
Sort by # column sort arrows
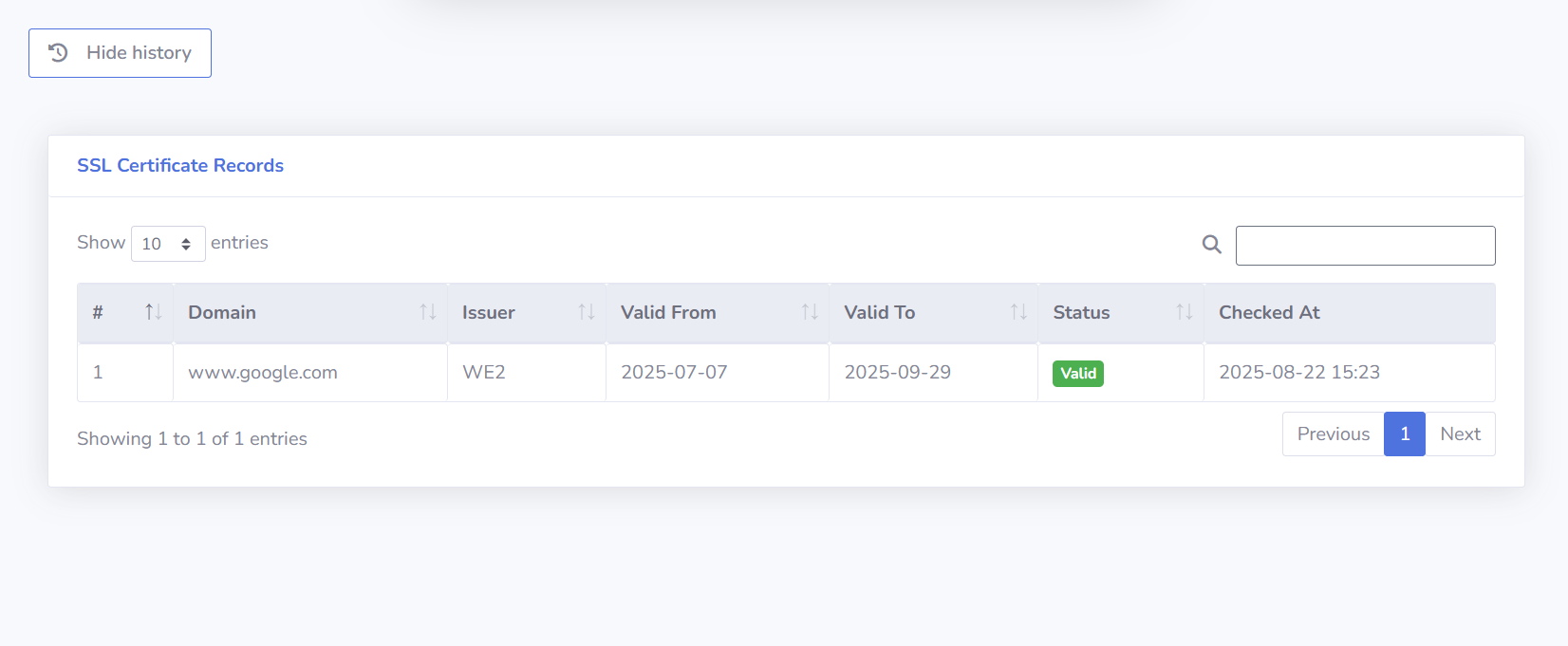click(153, 312)
